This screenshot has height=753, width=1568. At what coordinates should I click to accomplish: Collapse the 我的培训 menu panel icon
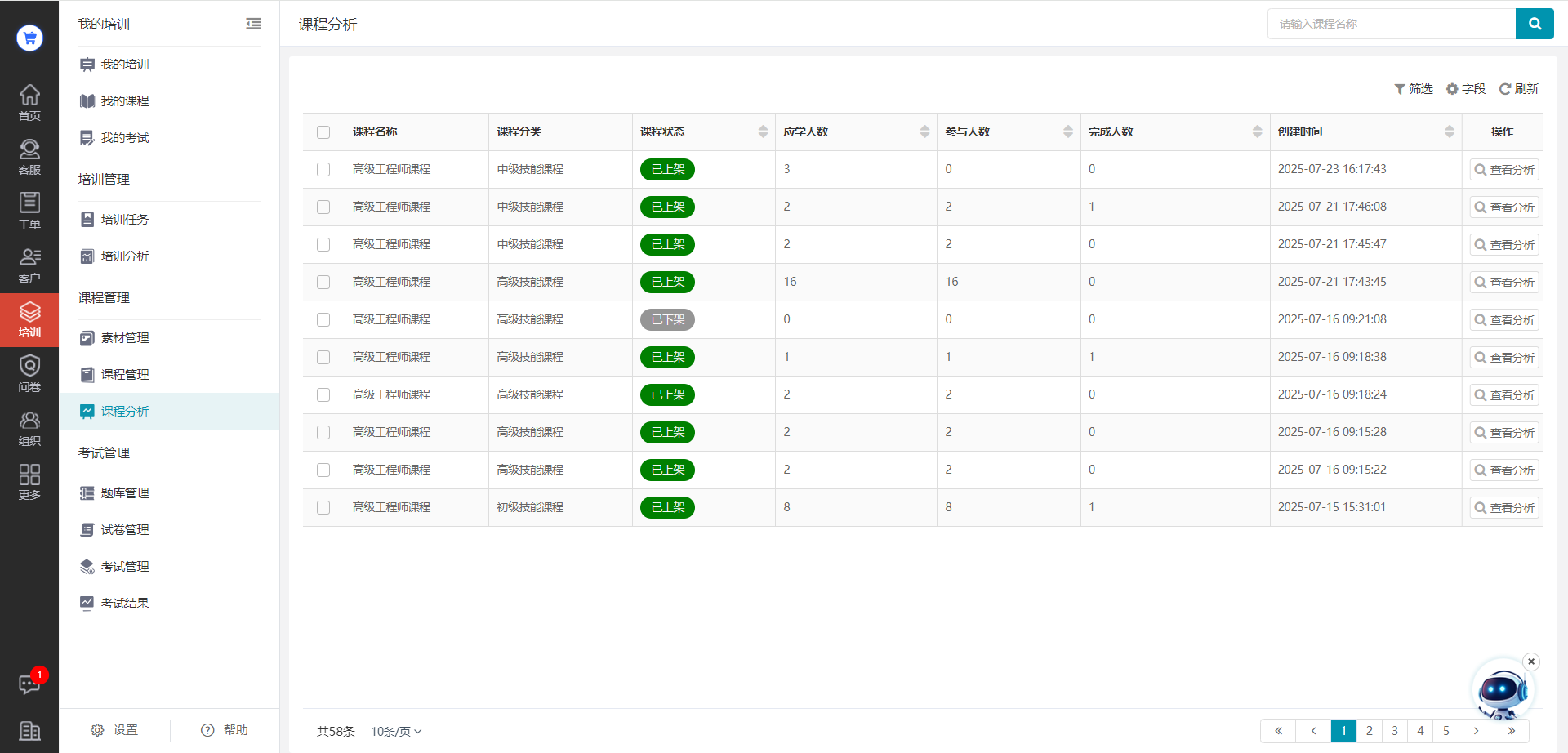point(253,25)
